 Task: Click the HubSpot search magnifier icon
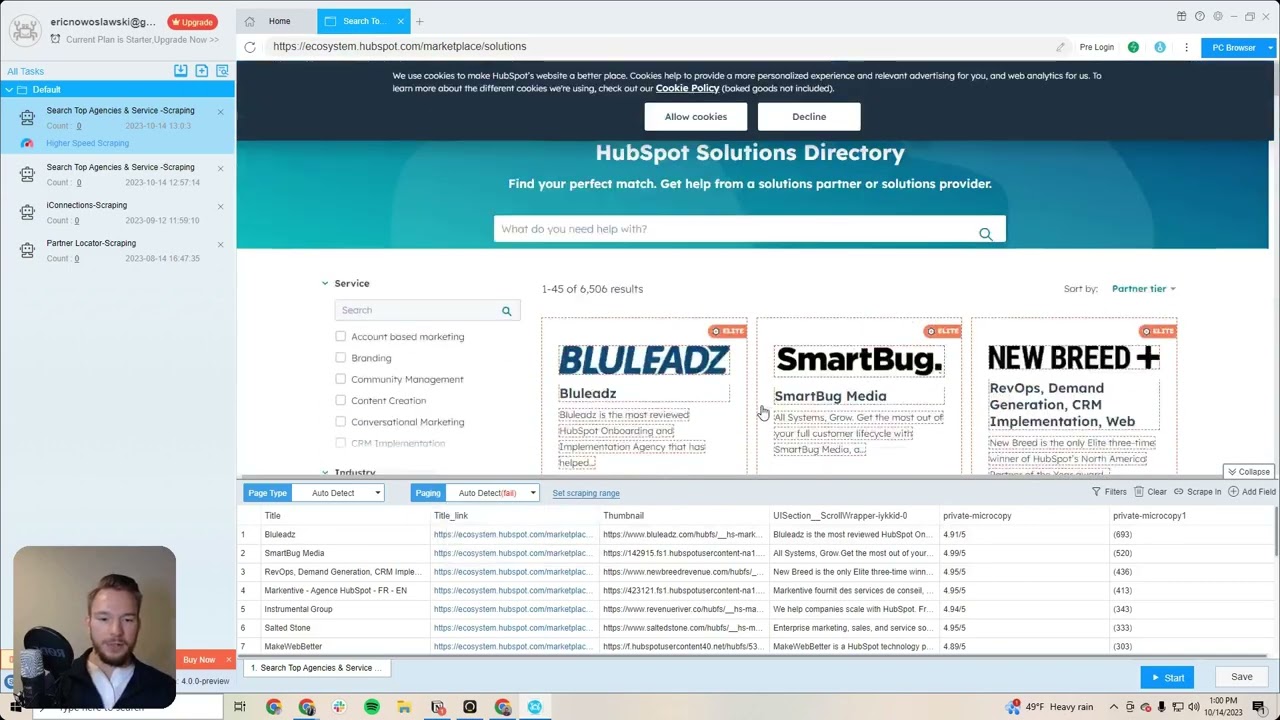tap(986, 234)
